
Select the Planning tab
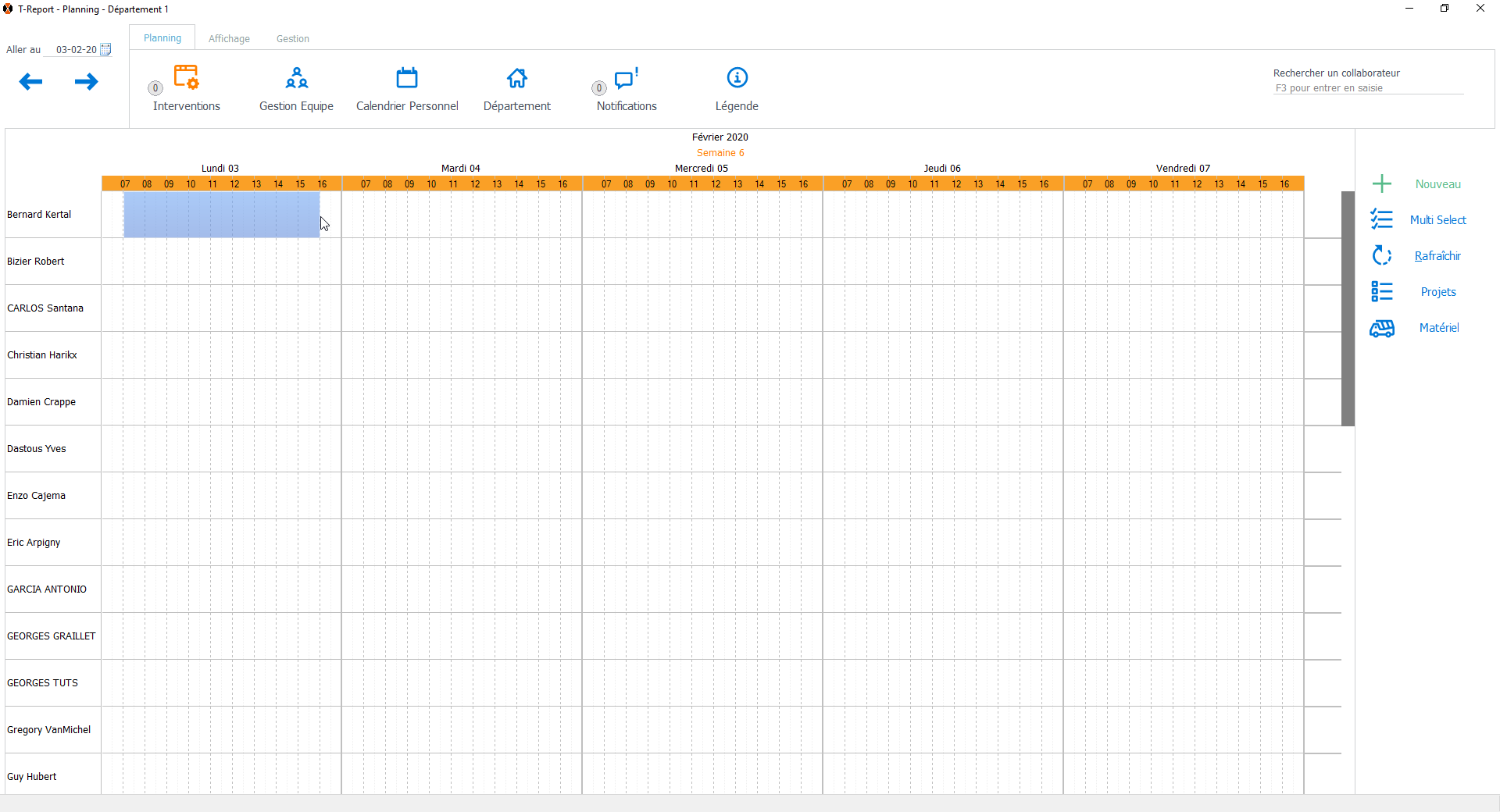(162, 38)
